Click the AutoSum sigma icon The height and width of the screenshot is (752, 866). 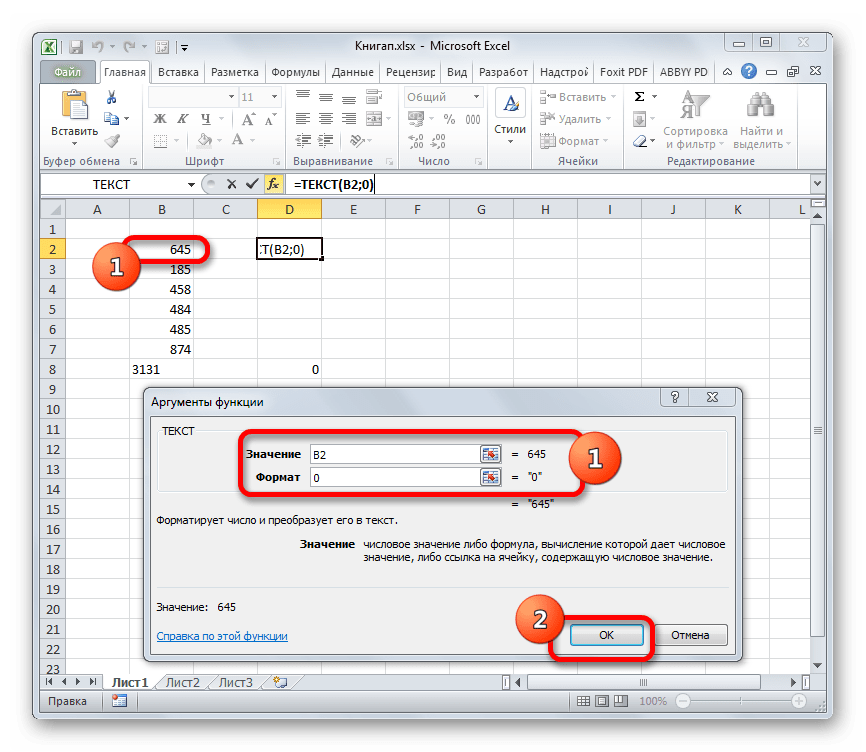click(x=639, y=97)
